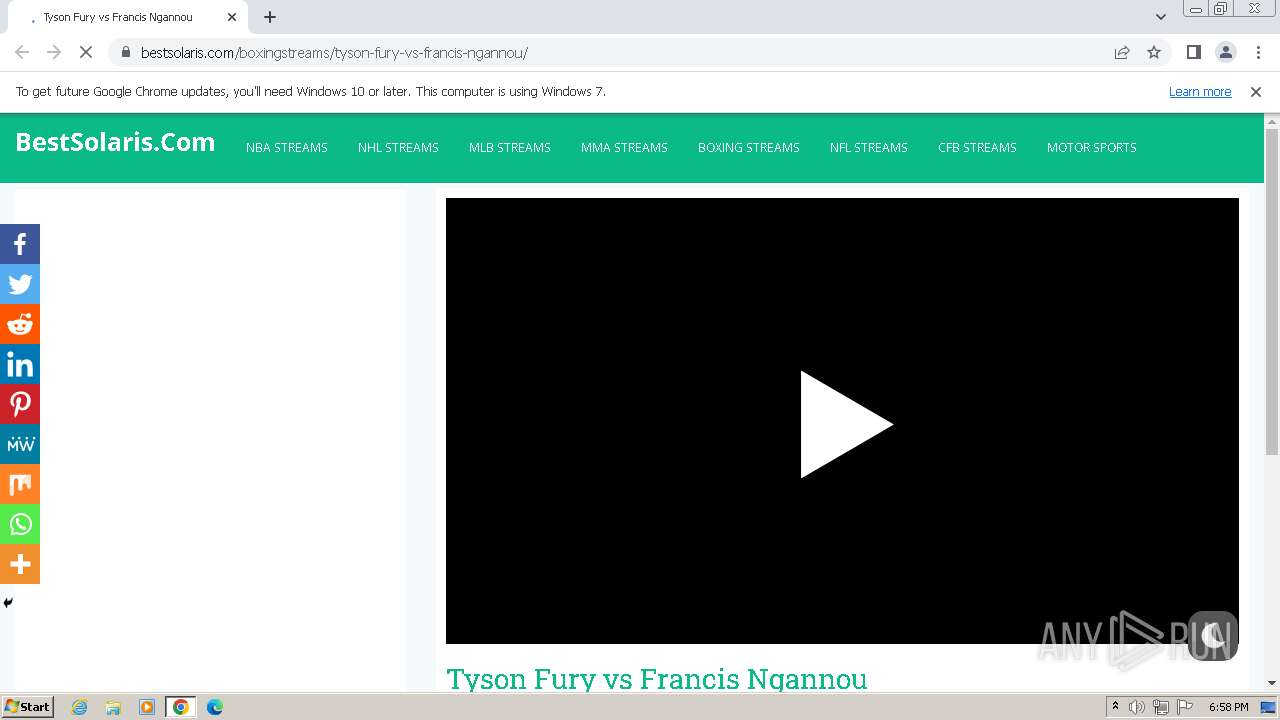Open a new browser tab
Screen dimensions: 1280x720
(x=270, y=17)
